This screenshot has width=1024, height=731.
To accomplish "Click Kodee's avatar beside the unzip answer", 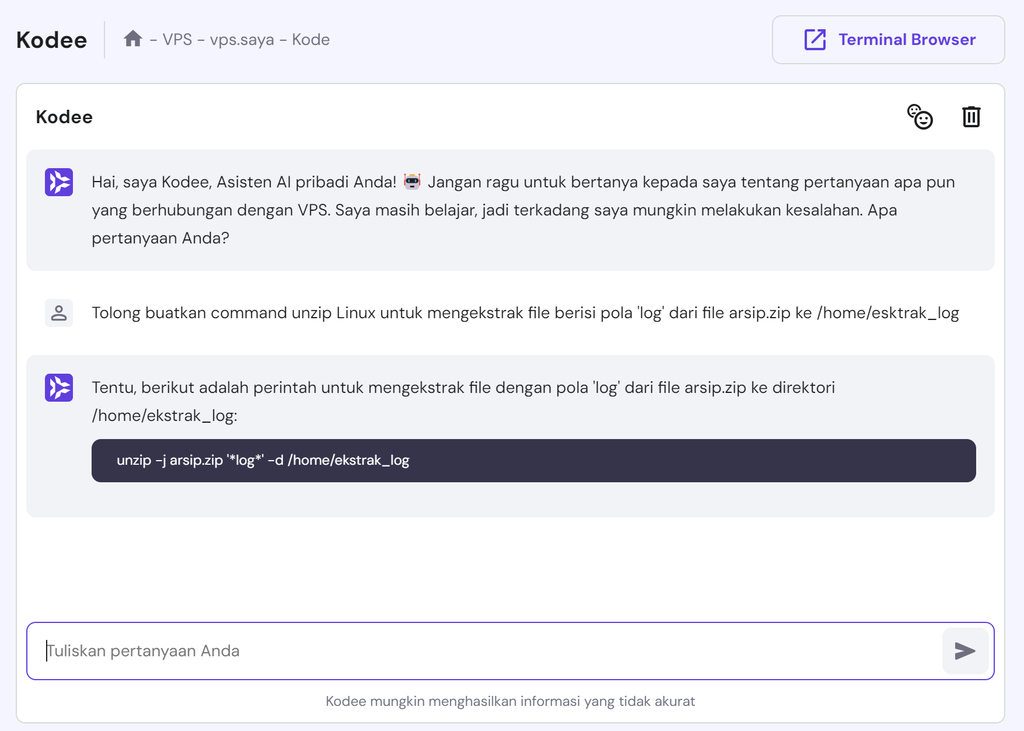I will 59,387.
